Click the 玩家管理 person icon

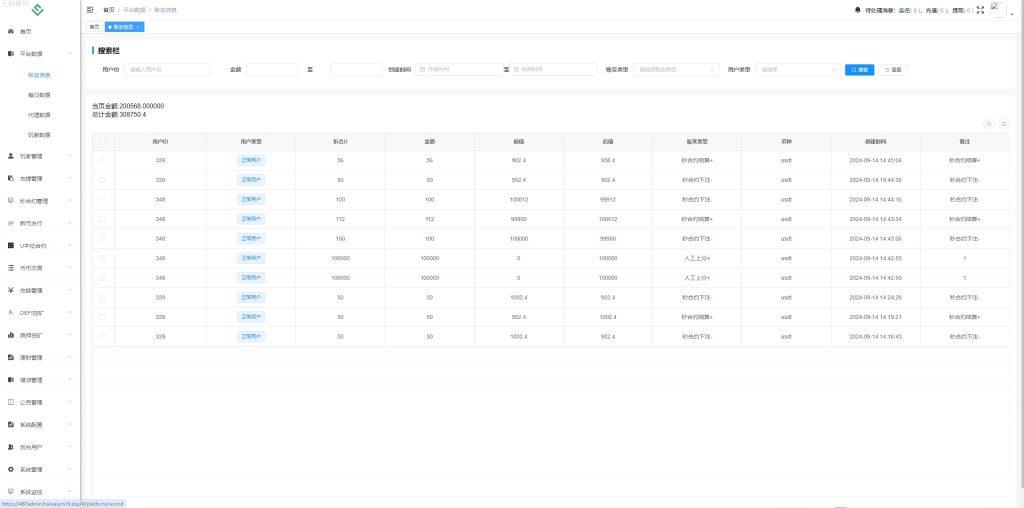(10, 156)
